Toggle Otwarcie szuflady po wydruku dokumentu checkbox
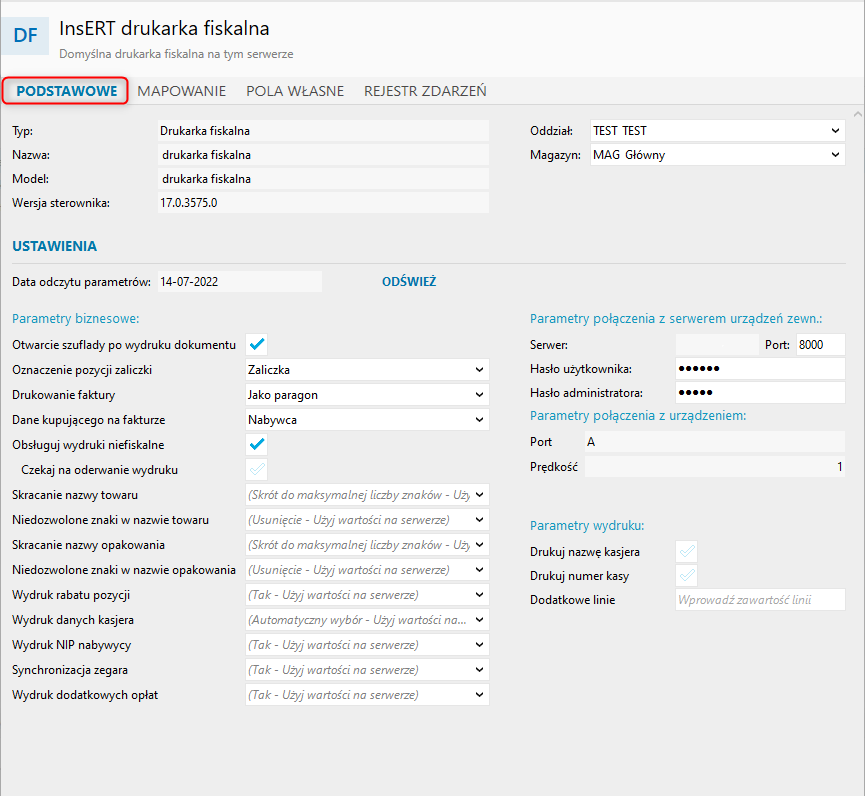The width and height of the screenshot is (865, 796). [257, 345]
